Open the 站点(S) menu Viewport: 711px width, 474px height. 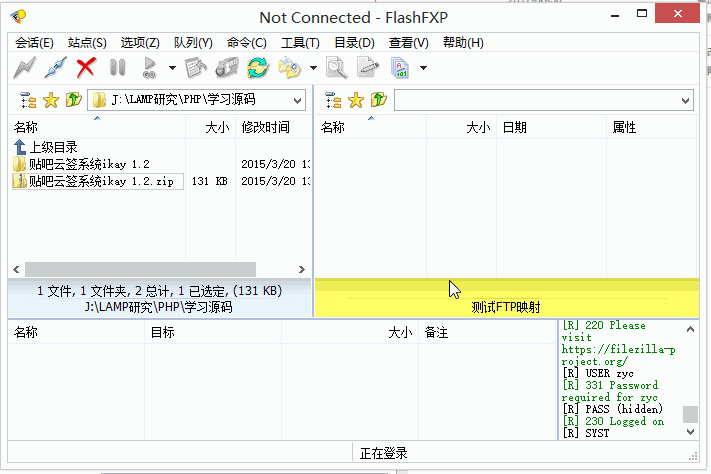pyautogui.click(x=87, y=43)
